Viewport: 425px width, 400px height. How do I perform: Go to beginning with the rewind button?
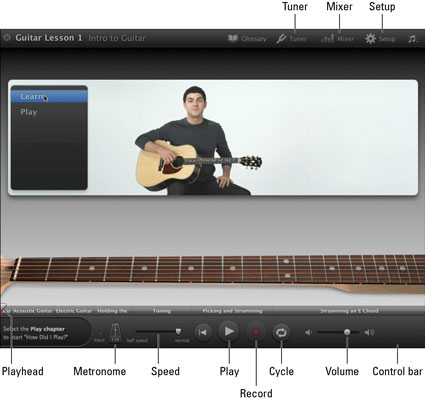pos(203,332)
